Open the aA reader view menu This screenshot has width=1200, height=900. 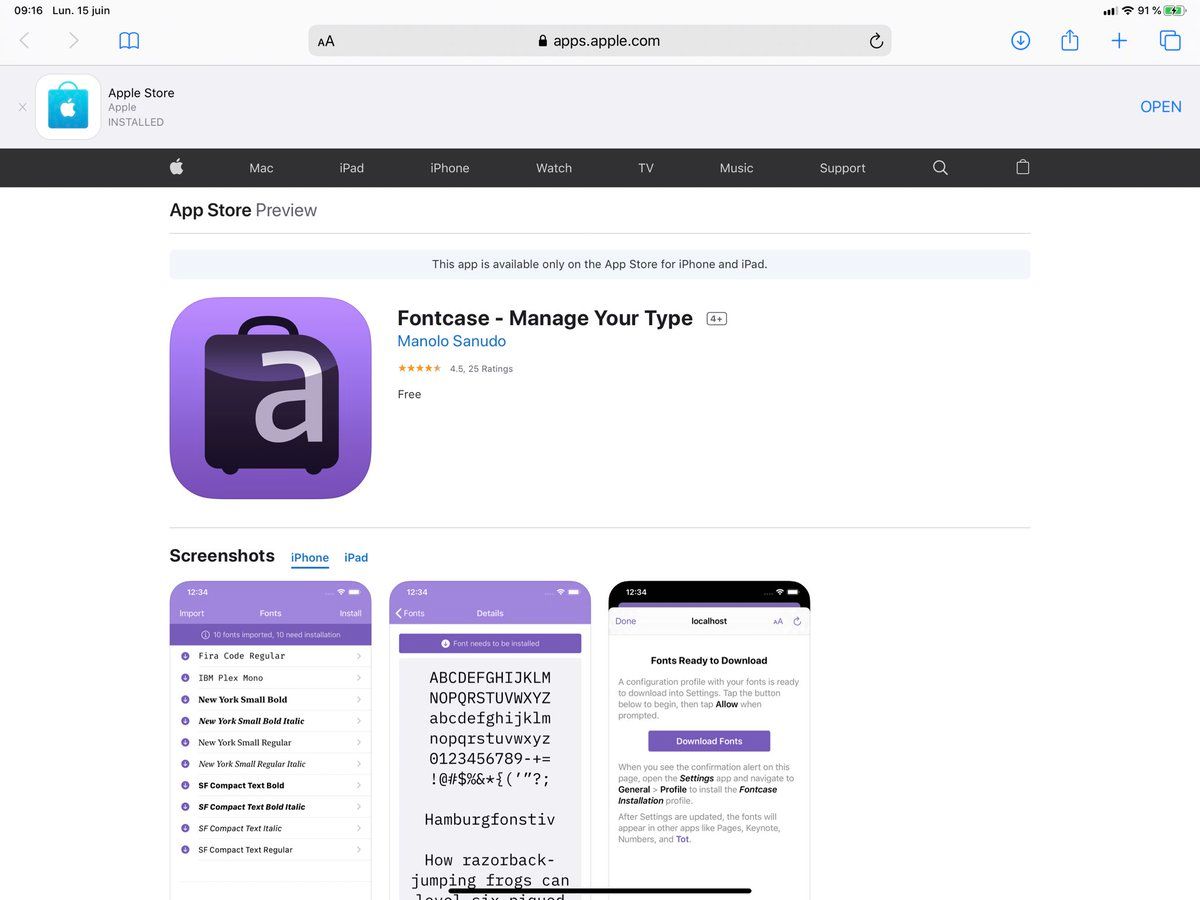click(326, 41)
